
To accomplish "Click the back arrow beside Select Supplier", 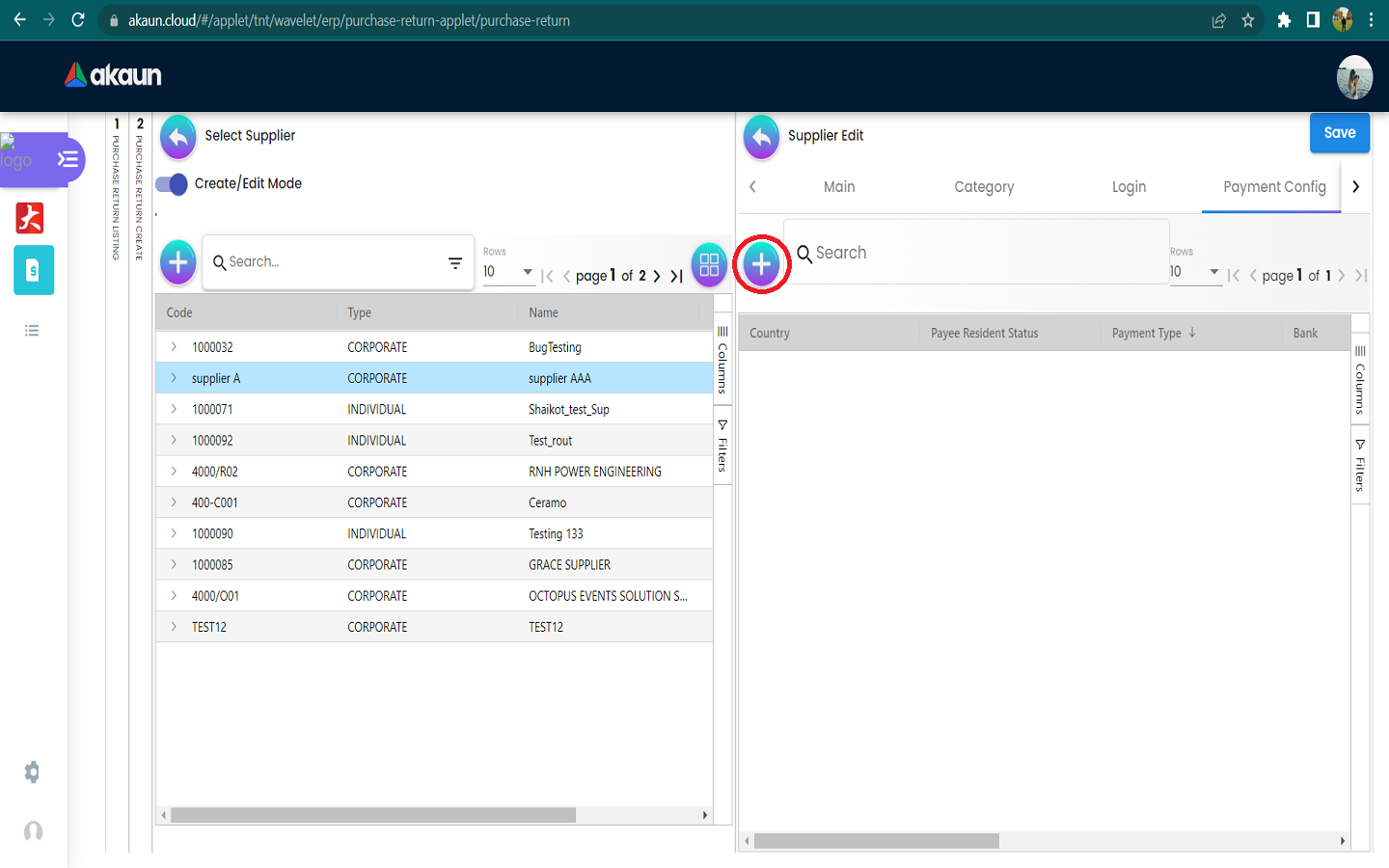I will coord(178,136).
